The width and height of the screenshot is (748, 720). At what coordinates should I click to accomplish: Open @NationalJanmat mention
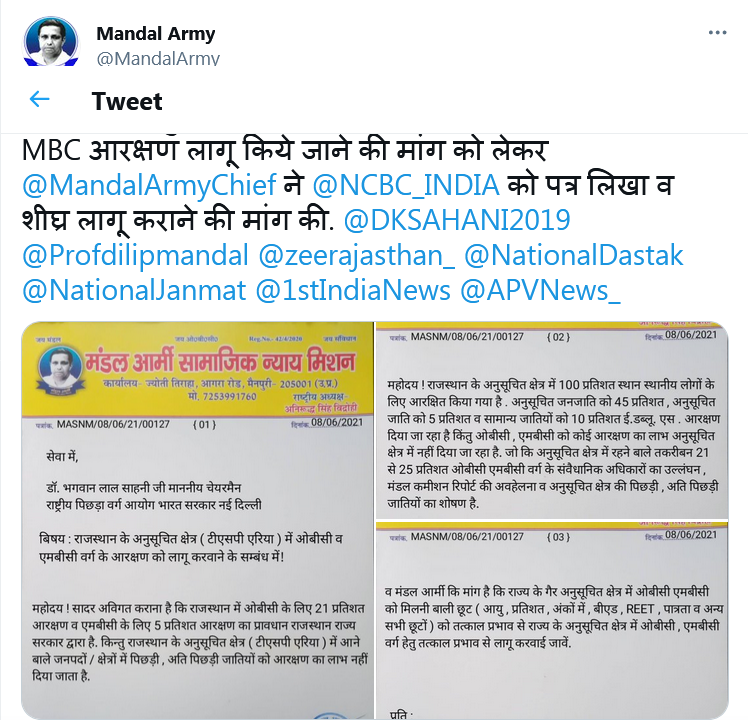pyautogui.click(x=134, y=291)
